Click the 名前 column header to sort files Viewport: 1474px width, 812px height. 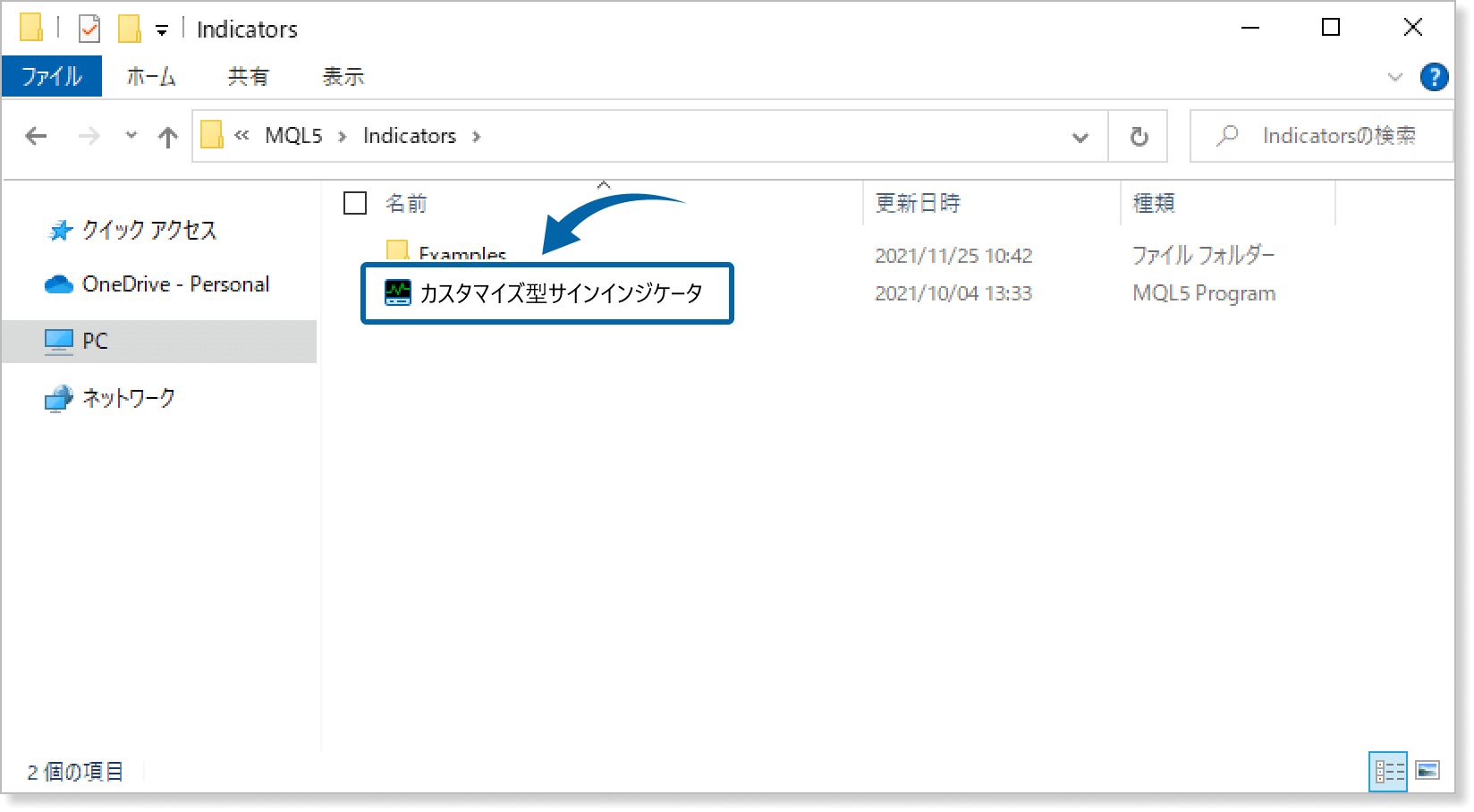[x=407, y=203]
